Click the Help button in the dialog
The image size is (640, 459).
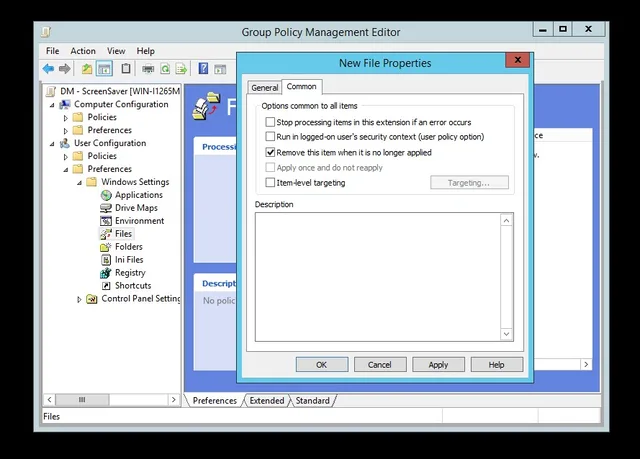coord(497,365)
